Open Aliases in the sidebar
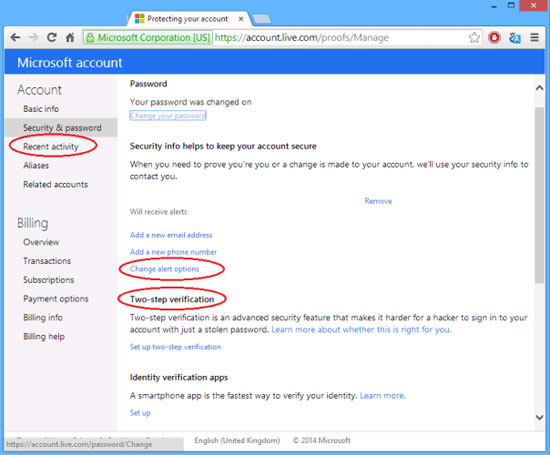This screenshot has height=455, width=550. tap(36, 166)
